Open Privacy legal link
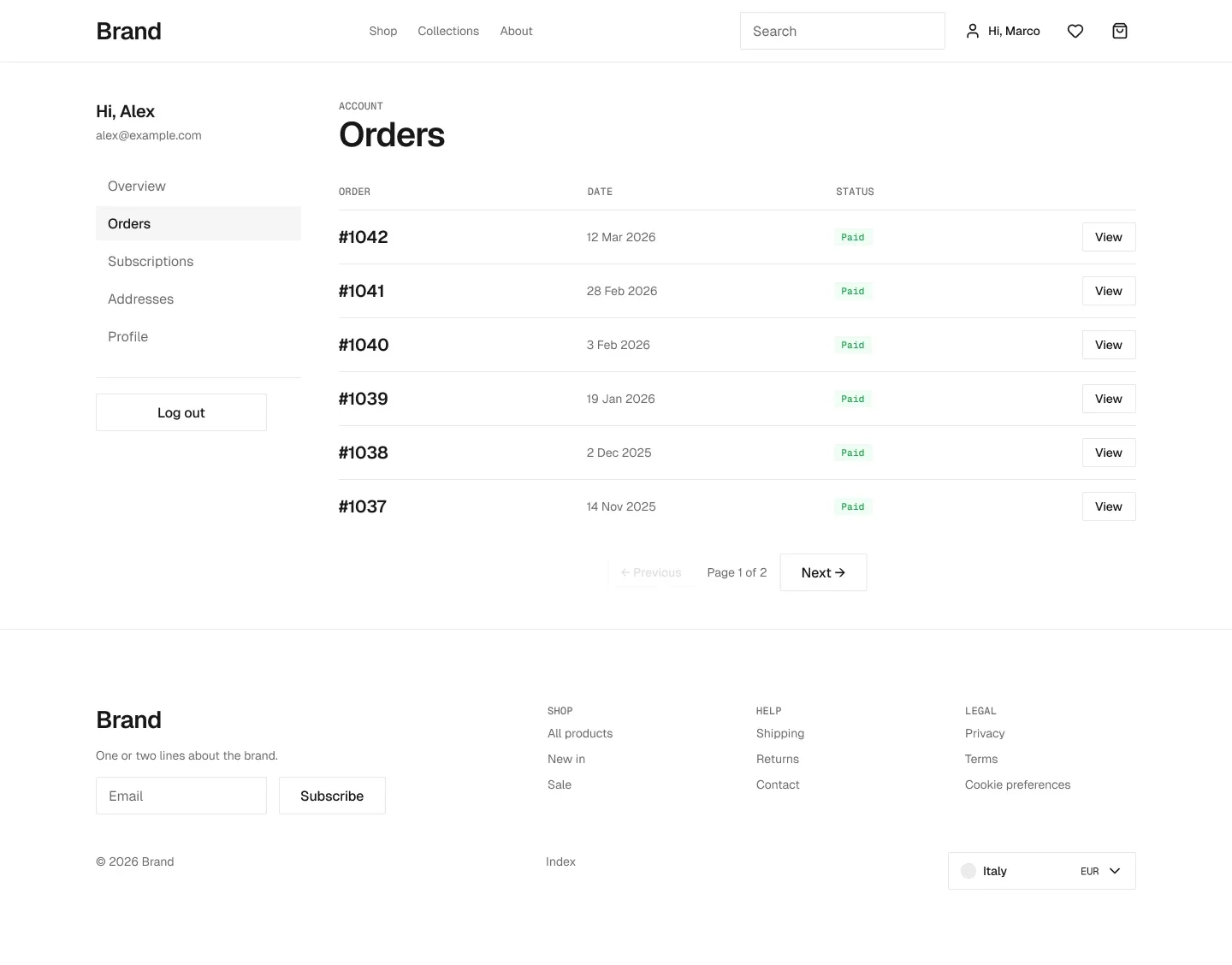 (985, 733)
